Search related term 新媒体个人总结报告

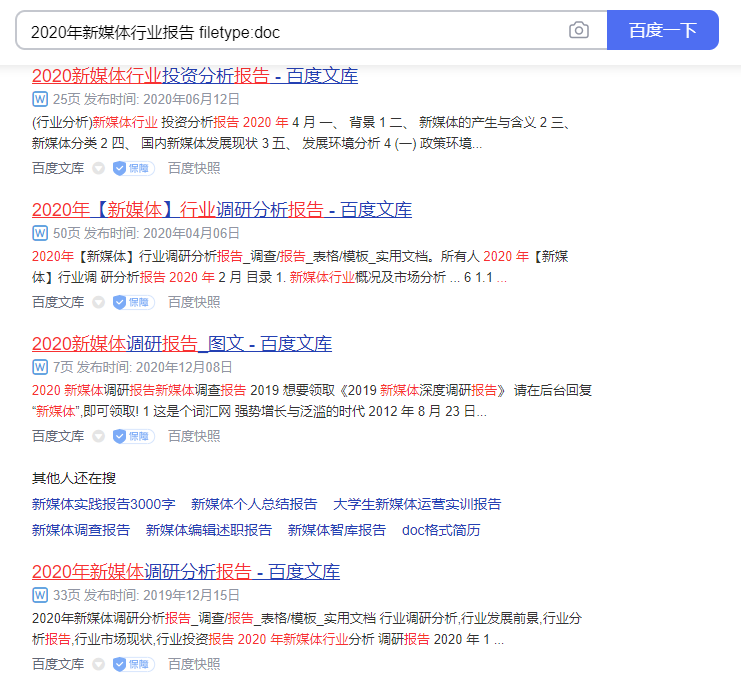pos(254,504)
